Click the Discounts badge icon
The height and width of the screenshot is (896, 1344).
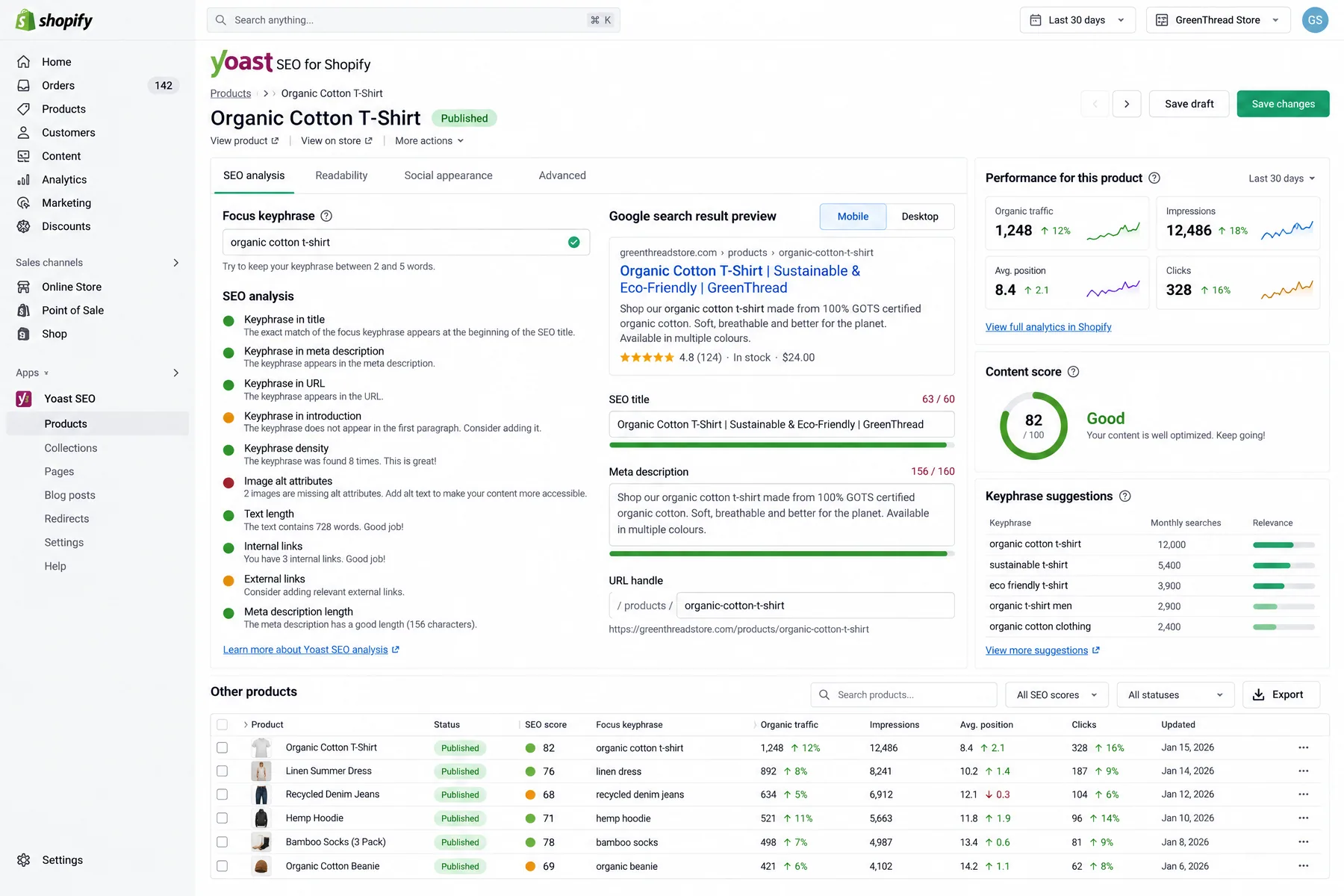coord(24,226)
